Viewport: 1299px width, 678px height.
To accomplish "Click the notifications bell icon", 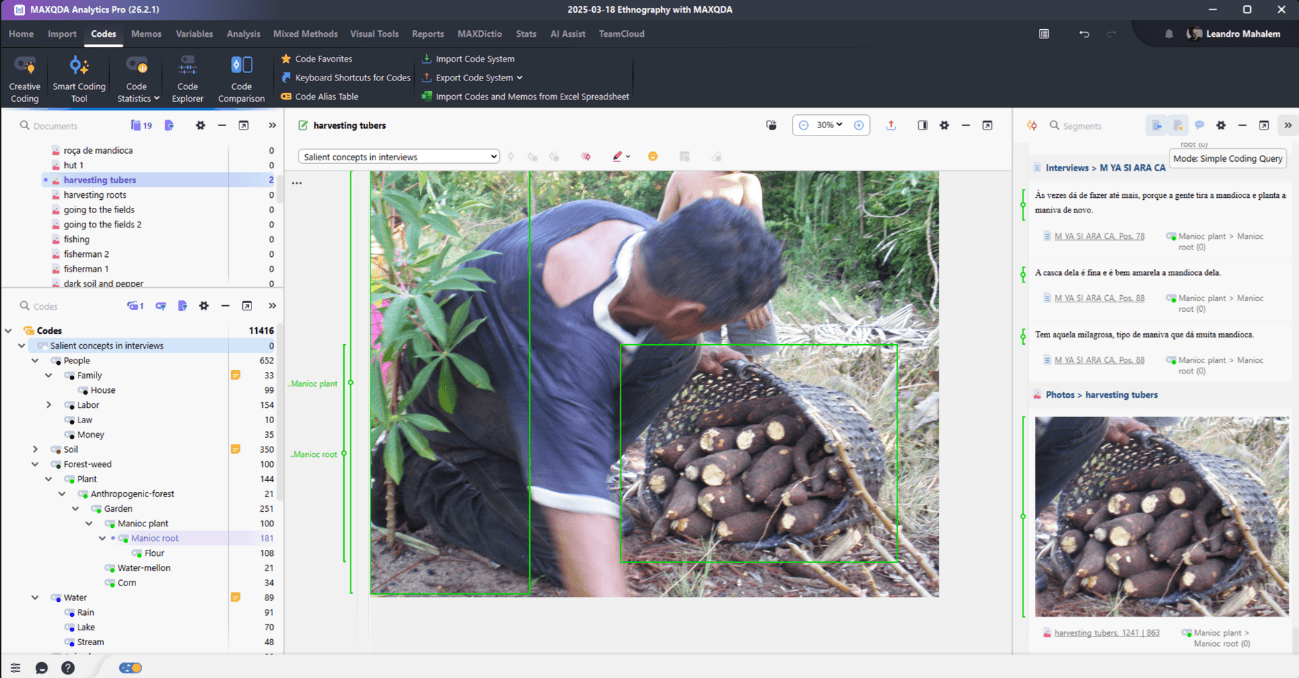I will [x=1169, y=34].
